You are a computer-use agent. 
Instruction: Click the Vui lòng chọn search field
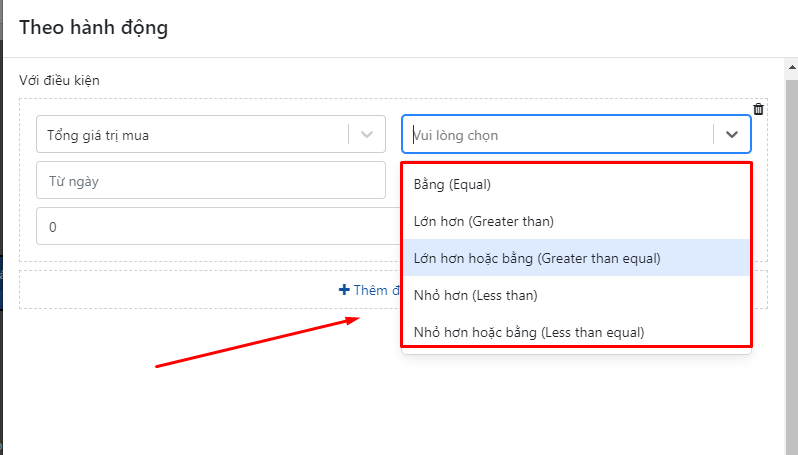click(x=555, y=134)
